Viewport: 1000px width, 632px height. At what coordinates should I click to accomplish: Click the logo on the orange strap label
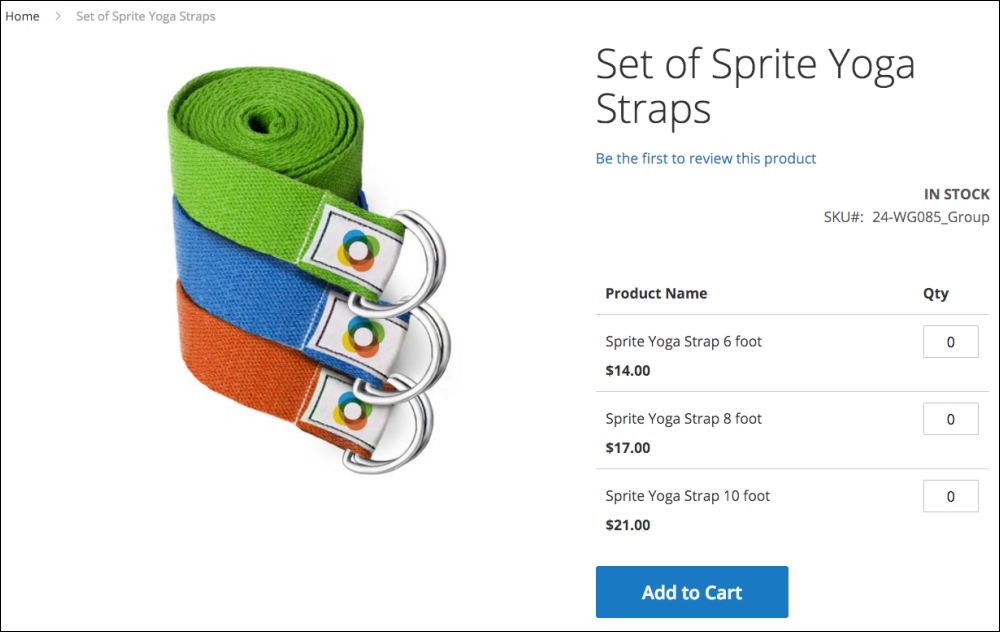(354, 410)
